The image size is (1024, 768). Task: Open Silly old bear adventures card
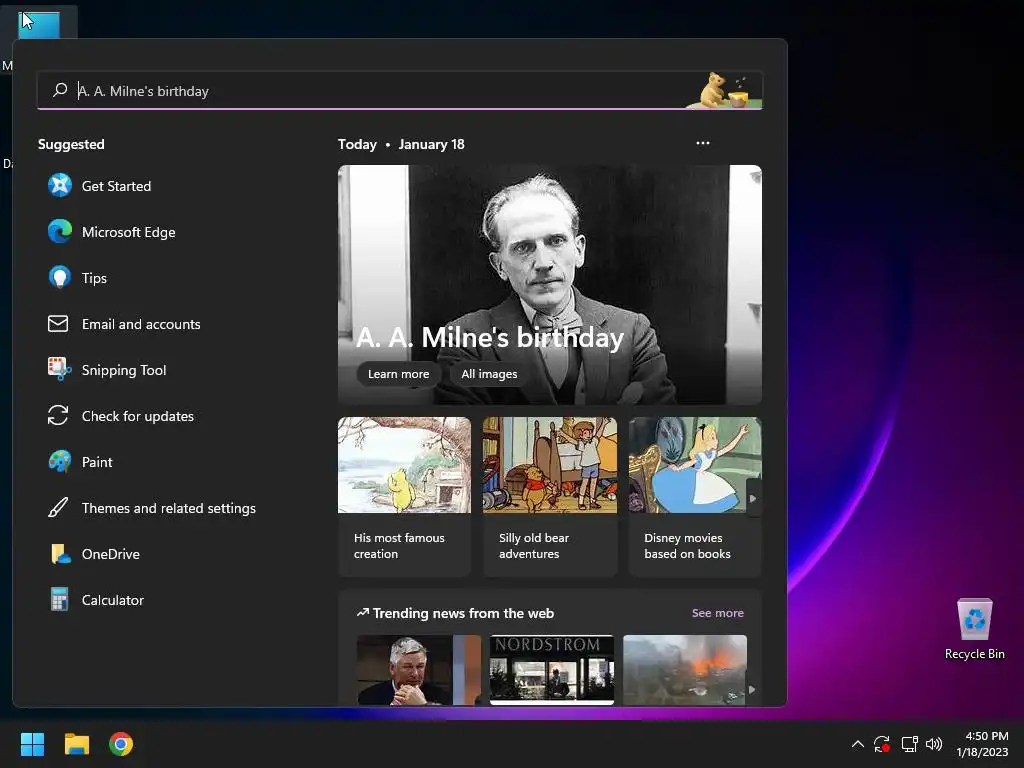point(550,497)
